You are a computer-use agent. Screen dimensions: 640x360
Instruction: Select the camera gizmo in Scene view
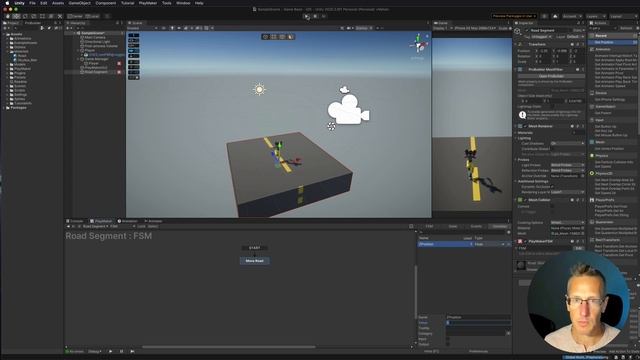[x=348, y=109]
